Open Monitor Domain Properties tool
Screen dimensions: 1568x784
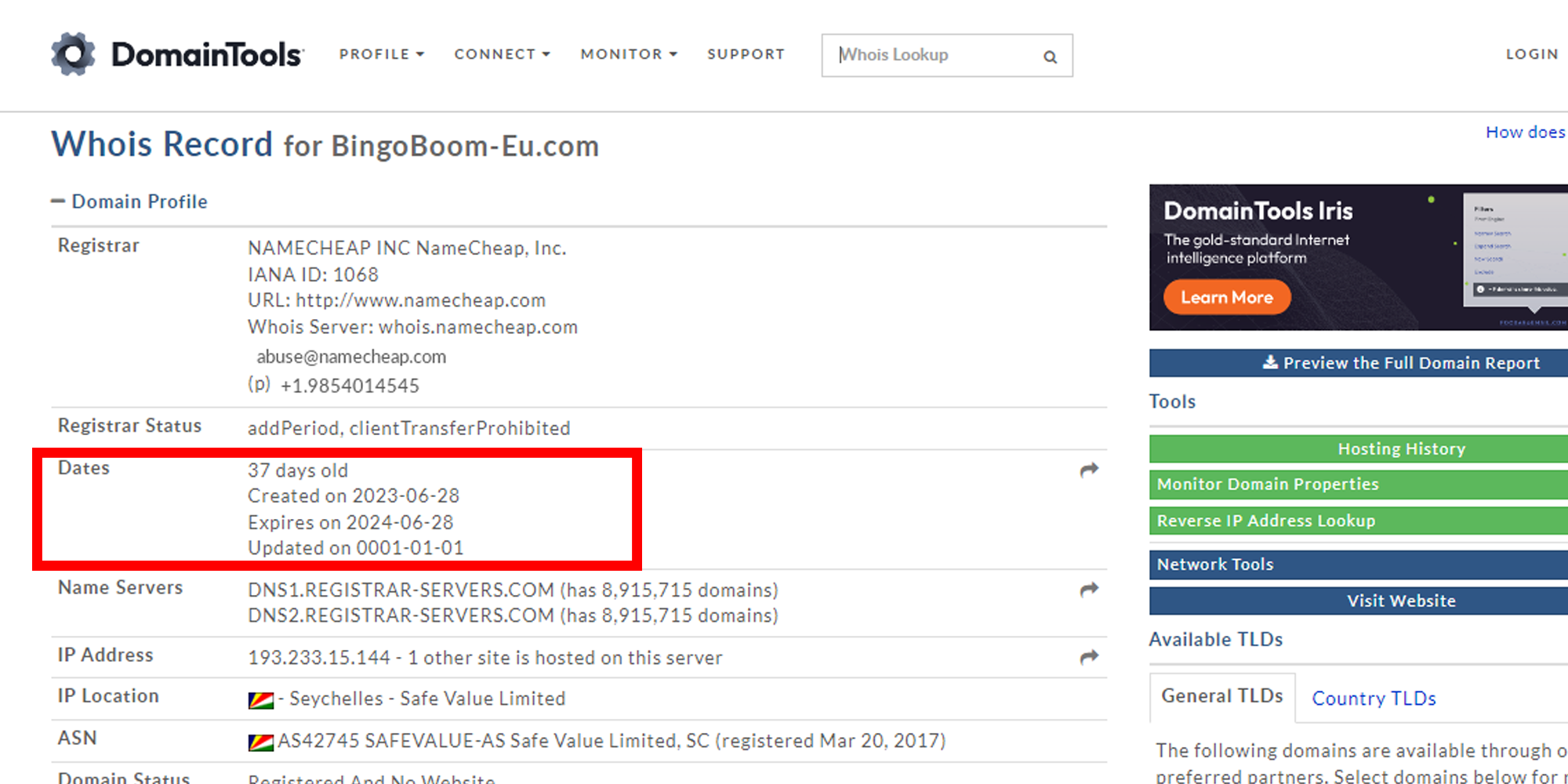[x=1359, y=485]
